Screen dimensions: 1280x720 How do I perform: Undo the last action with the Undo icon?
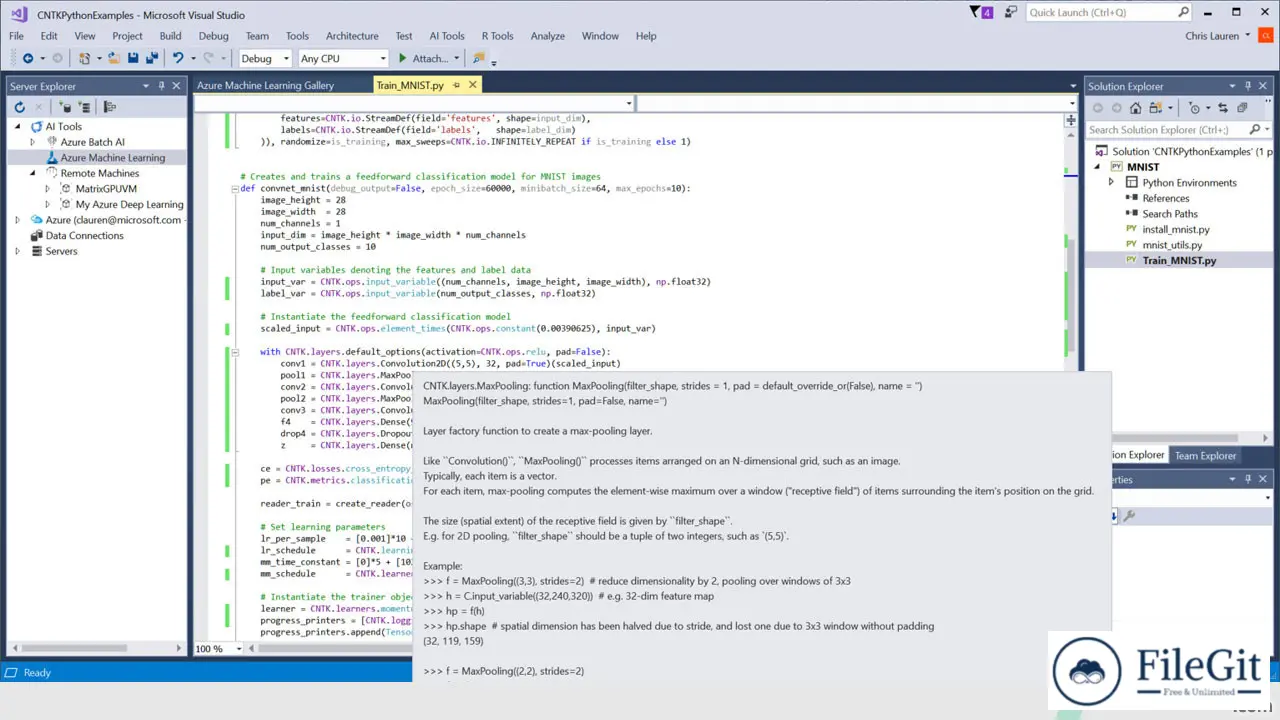point(178,59)
